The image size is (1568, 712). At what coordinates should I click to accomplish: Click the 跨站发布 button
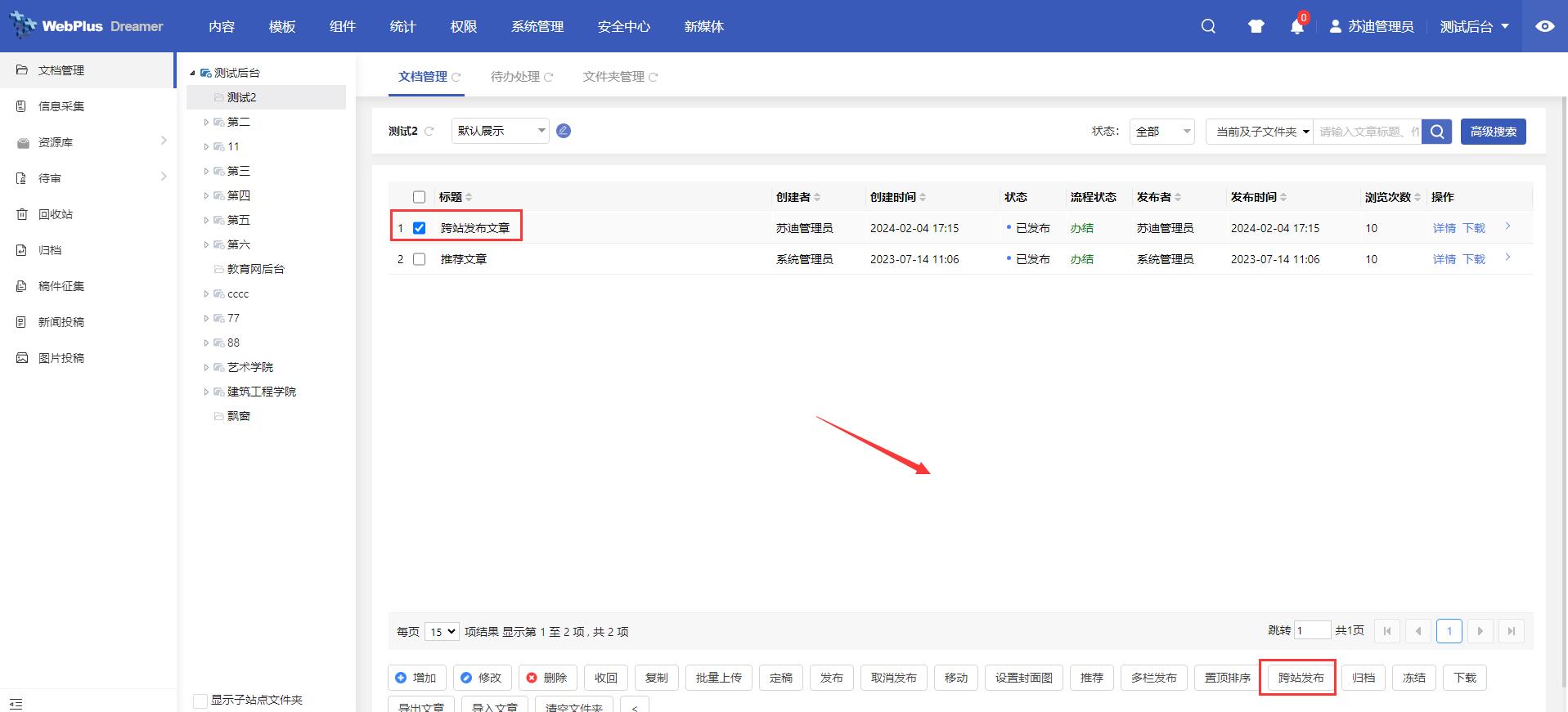coord(1301,678)
